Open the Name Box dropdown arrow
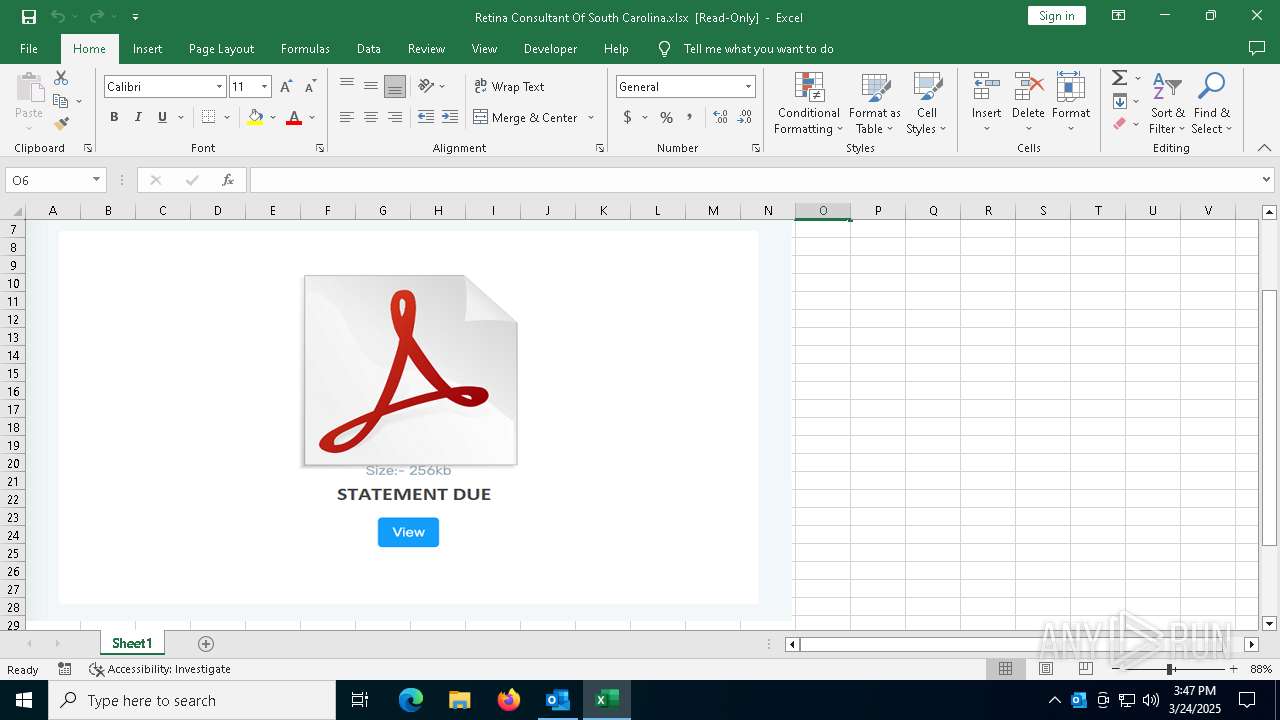This screenshot has width=1280, height=720. (96, 180)
